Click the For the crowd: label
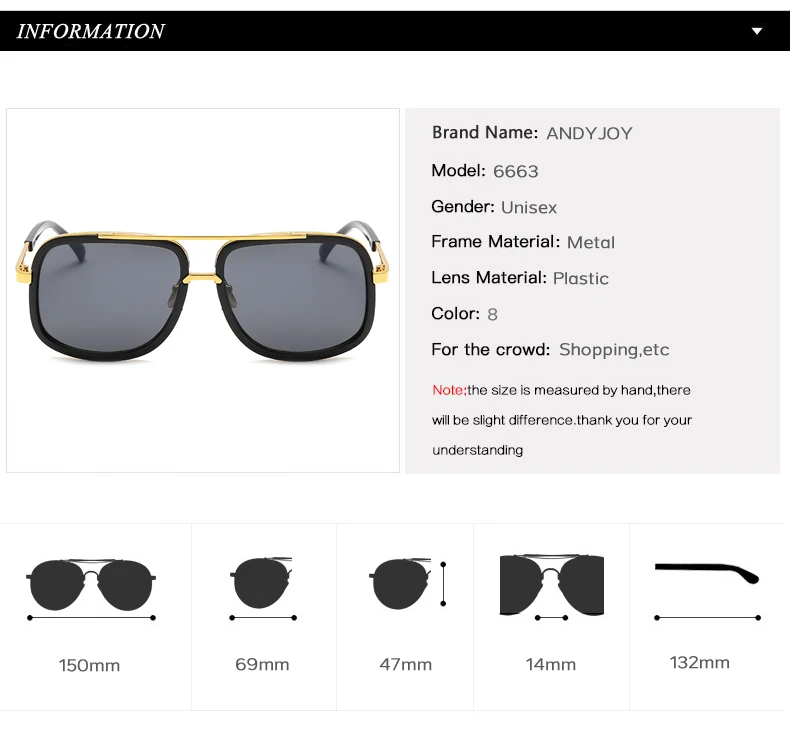This screenshot has height=739, width=790. [491, 349]
